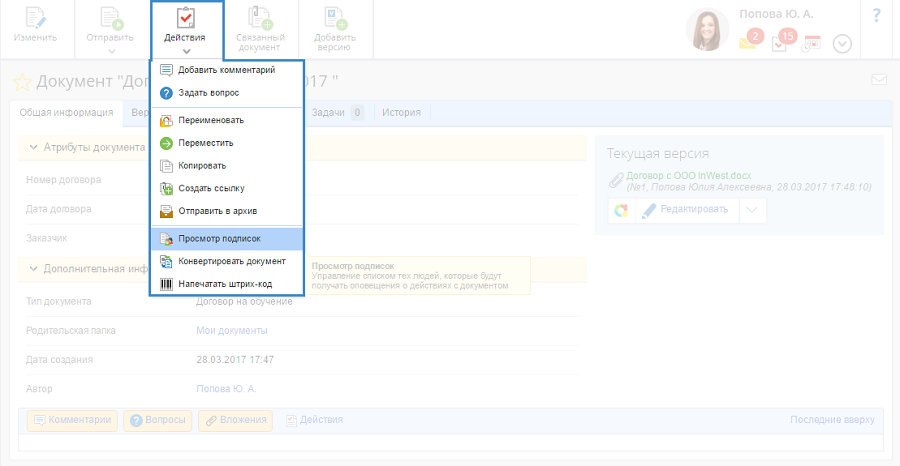Click the Редактировать button
This screenshot has height=466, width=900.
pos(687,210)
